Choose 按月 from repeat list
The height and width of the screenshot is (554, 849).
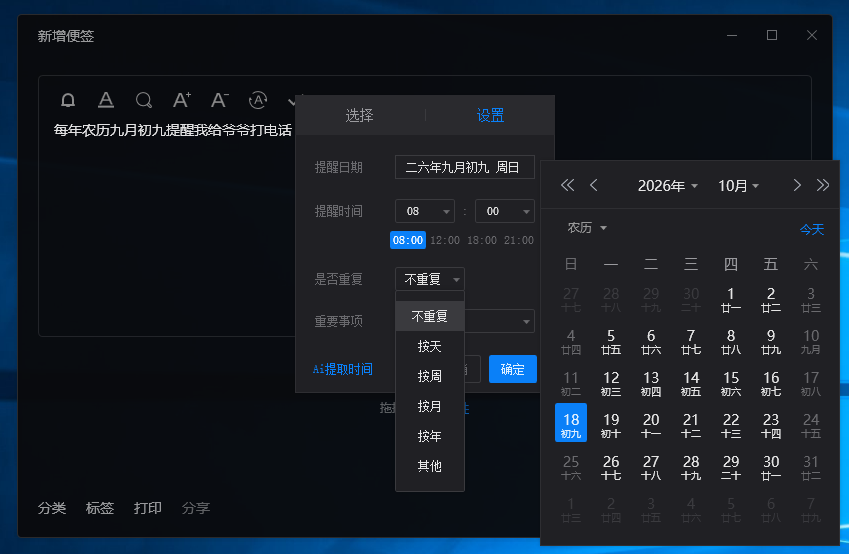pyautogui.click(x=430, y=406)
